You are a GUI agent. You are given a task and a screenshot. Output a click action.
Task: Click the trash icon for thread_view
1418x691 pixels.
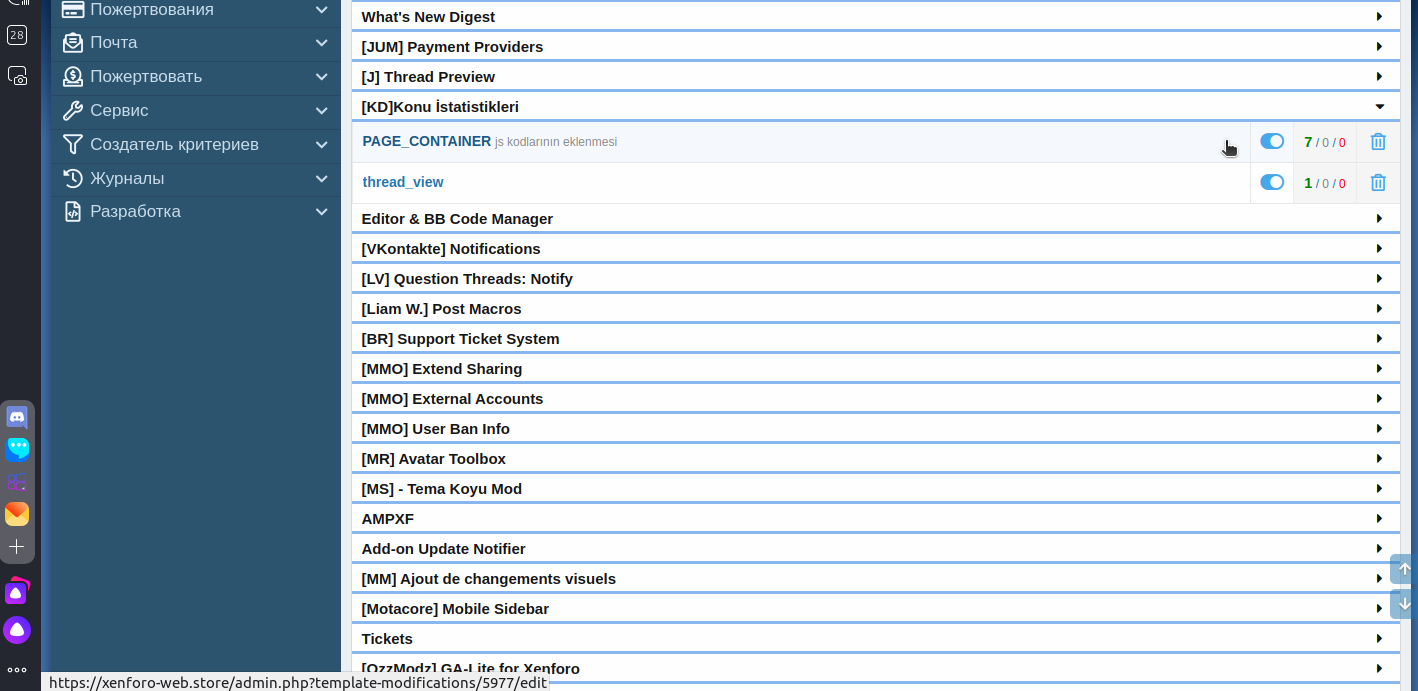tap(1378, 183)
